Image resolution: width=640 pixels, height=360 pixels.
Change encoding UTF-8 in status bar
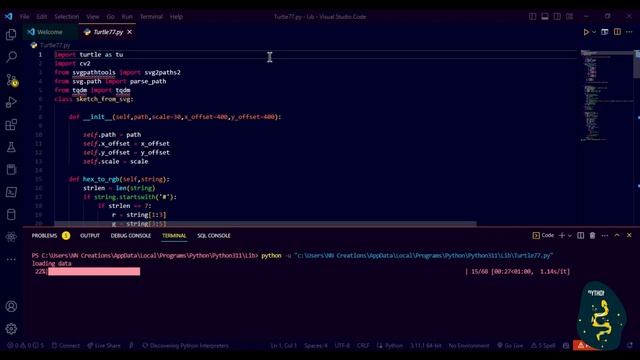[x=342, y=346]
